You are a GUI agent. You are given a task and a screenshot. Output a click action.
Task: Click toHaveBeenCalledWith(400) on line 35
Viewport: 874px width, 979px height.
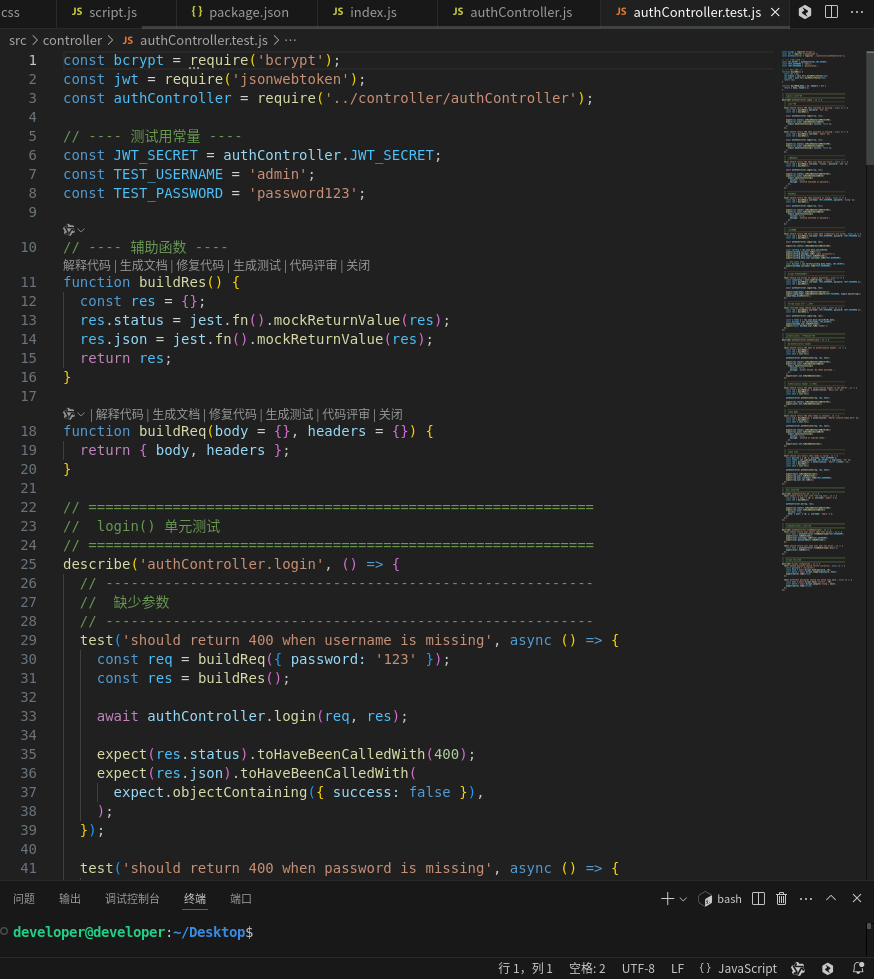[x=362, y=754]
